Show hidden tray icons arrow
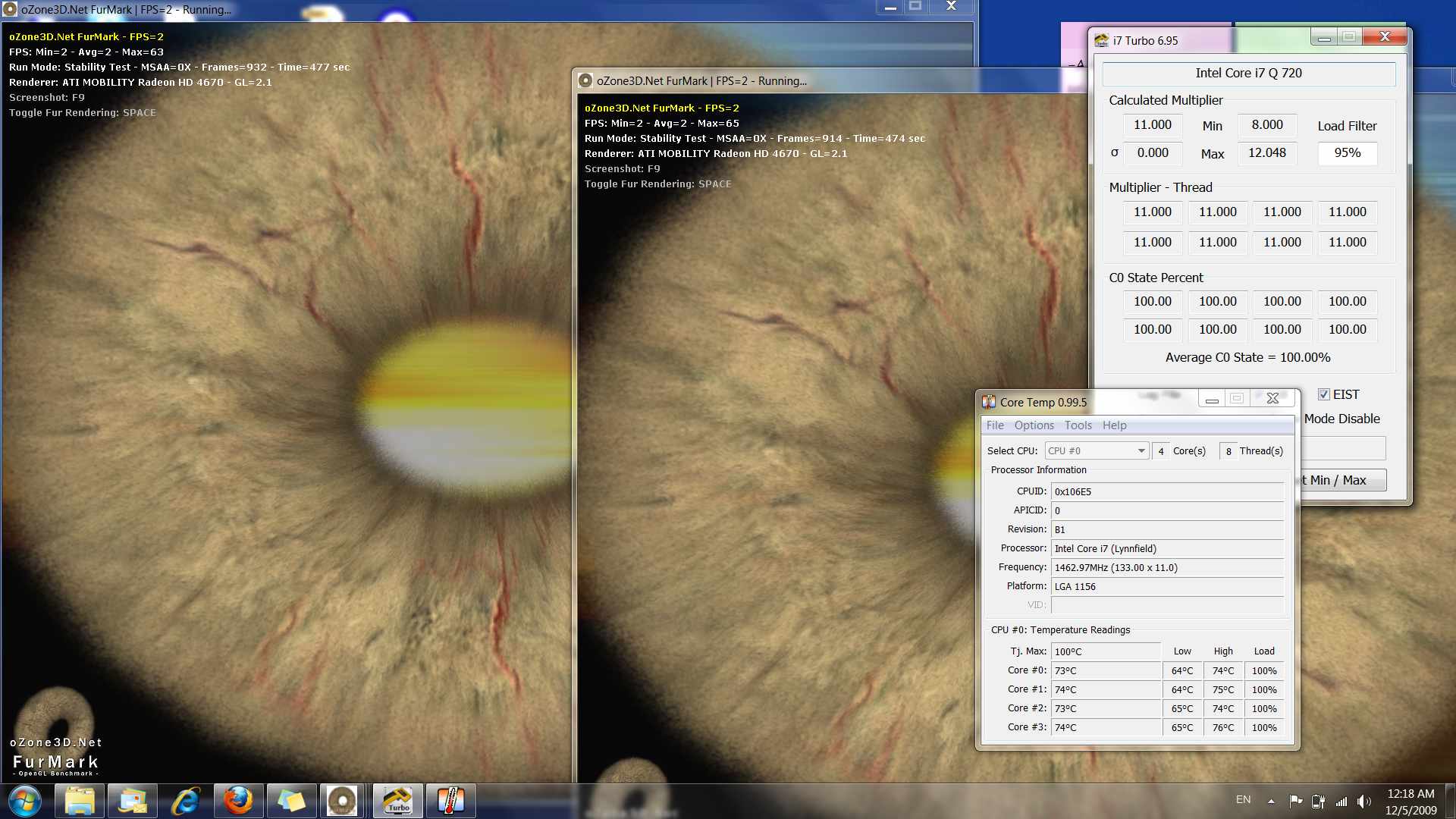The width and height of the screenshot is (1456, 819). (x=1271, y=801)
